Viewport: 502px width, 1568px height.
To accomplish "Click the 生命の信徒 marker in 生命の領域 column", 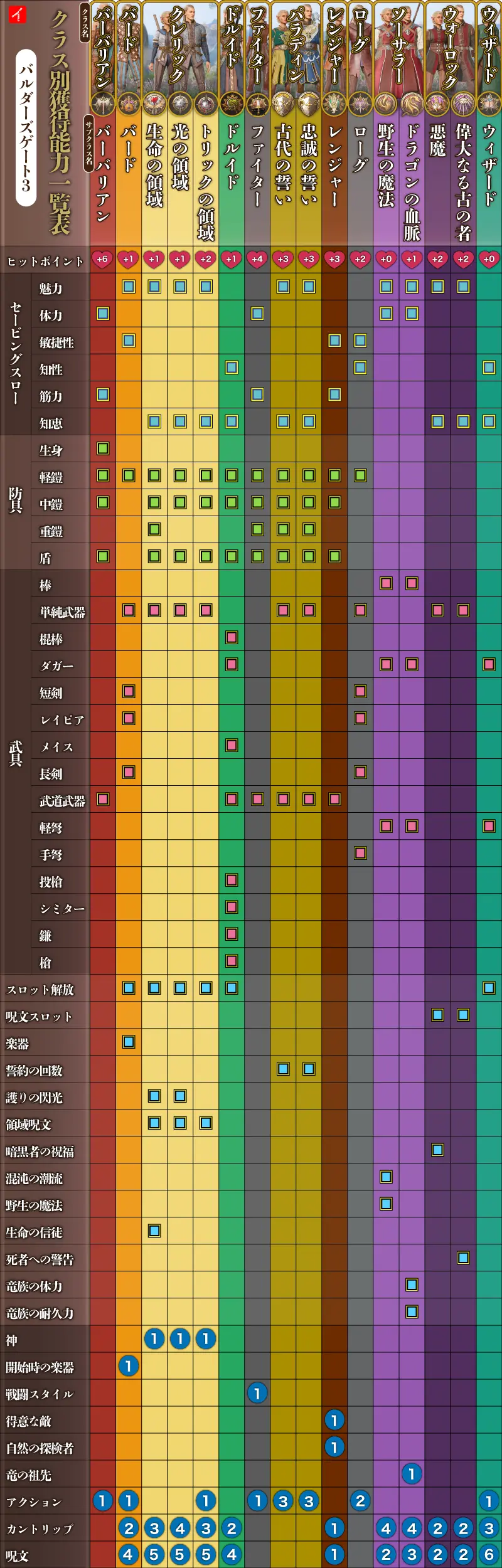I will (154, 1231).
